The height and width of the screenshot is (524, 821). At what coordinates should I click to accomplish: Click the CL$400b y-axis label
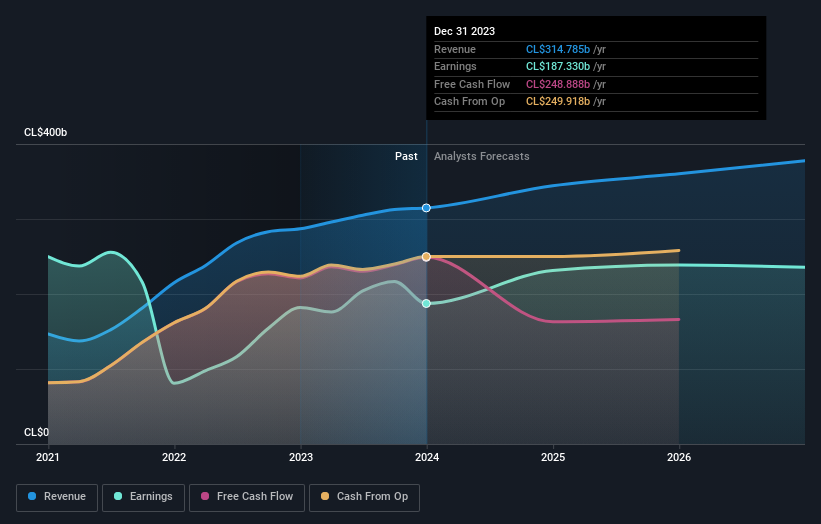click(46, 132)
